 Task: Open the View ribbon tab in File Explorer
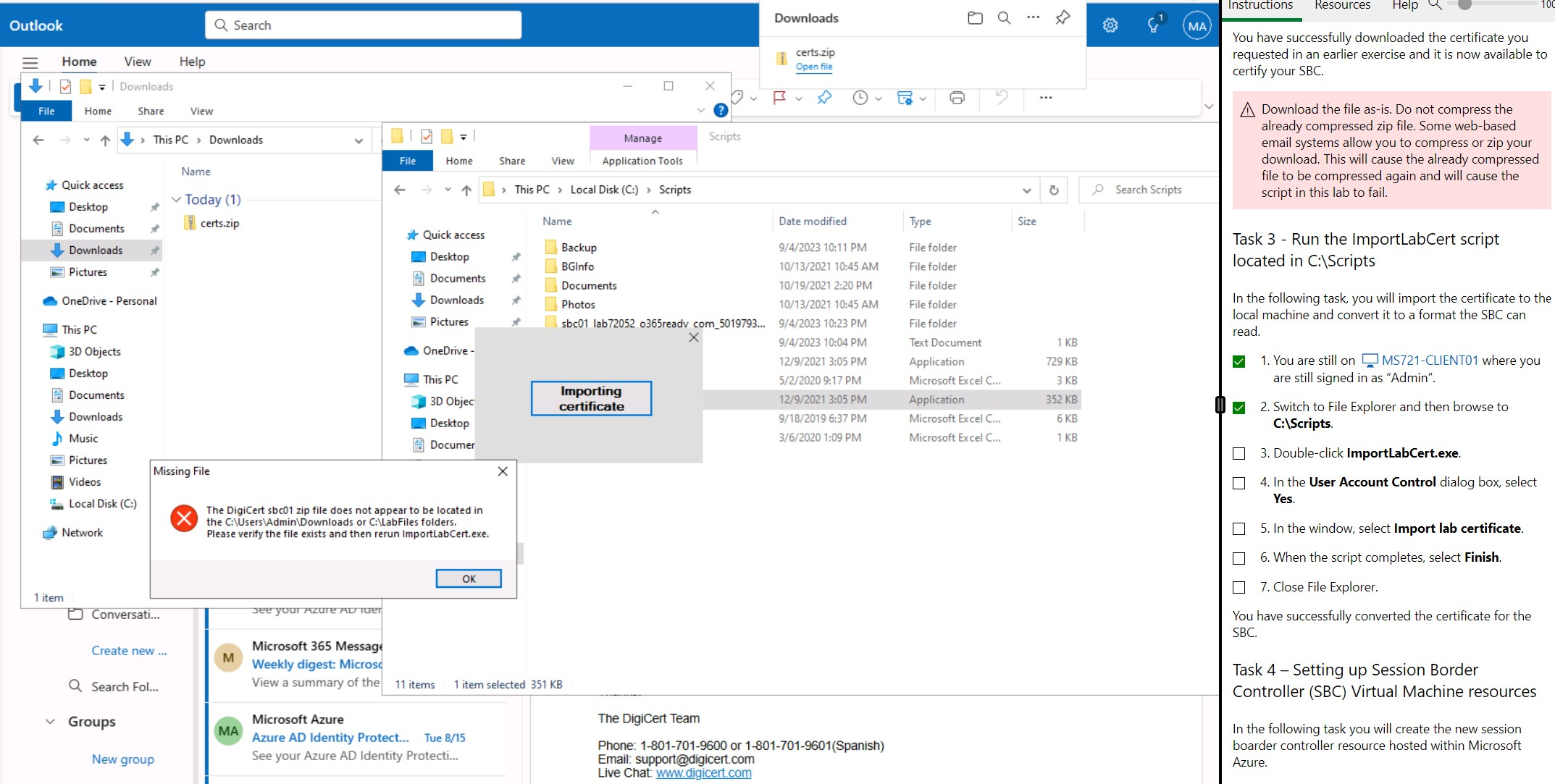click(x=563, y=161)
